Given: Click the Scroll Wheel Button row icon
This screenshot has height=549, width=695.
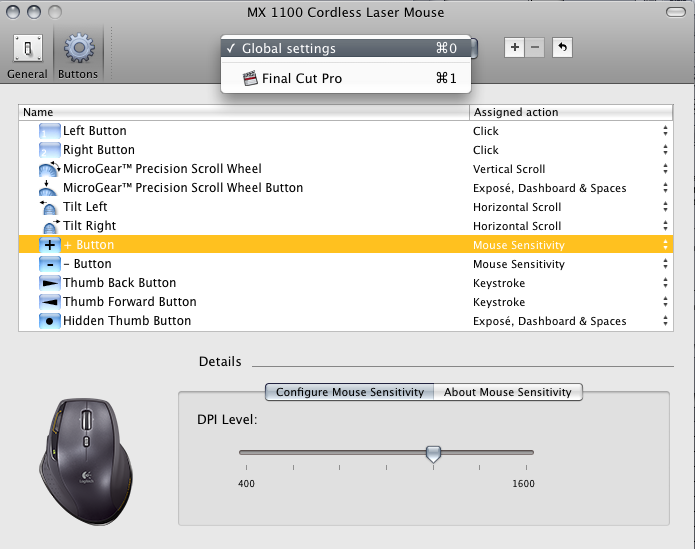Looking at the screenshot, I should point(48,188).
